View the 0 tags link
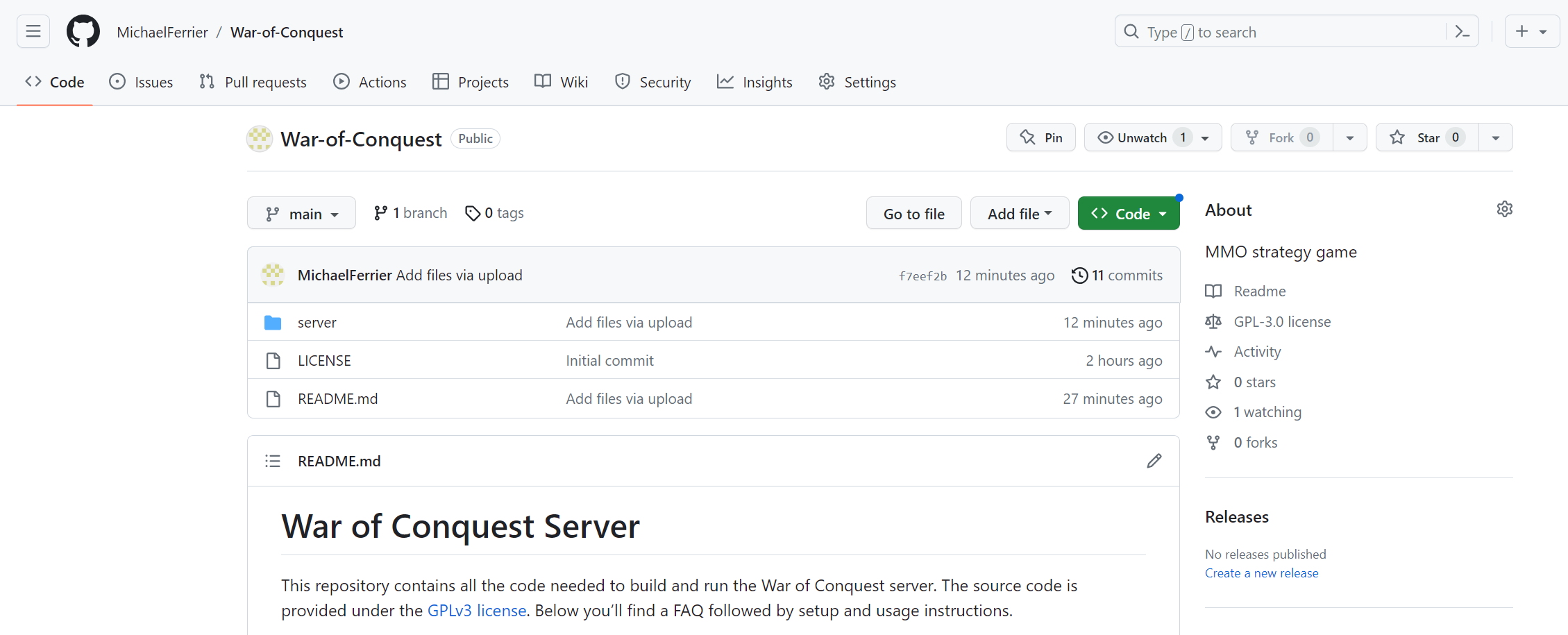 click(x=494, y=213)
